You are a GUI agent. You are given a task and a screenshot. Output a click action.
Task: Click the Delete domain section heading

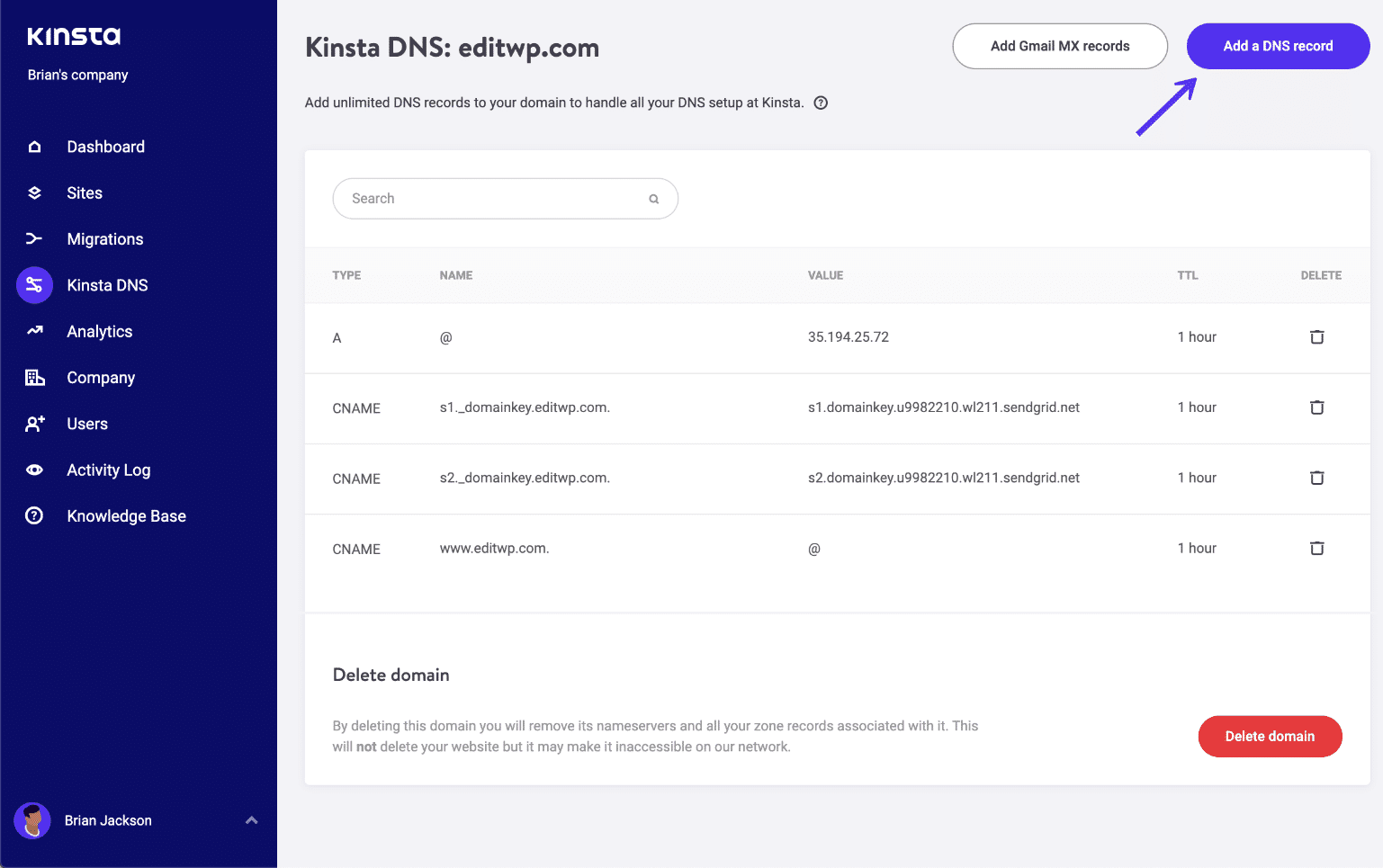[x=391, y=675]
